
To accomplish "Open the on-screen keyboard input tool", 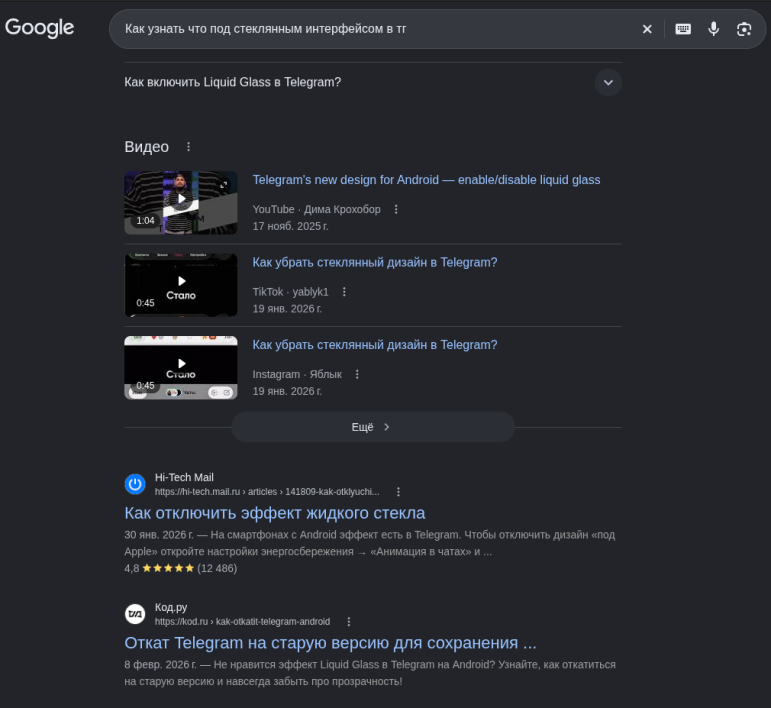I will [x=683, y=30].
